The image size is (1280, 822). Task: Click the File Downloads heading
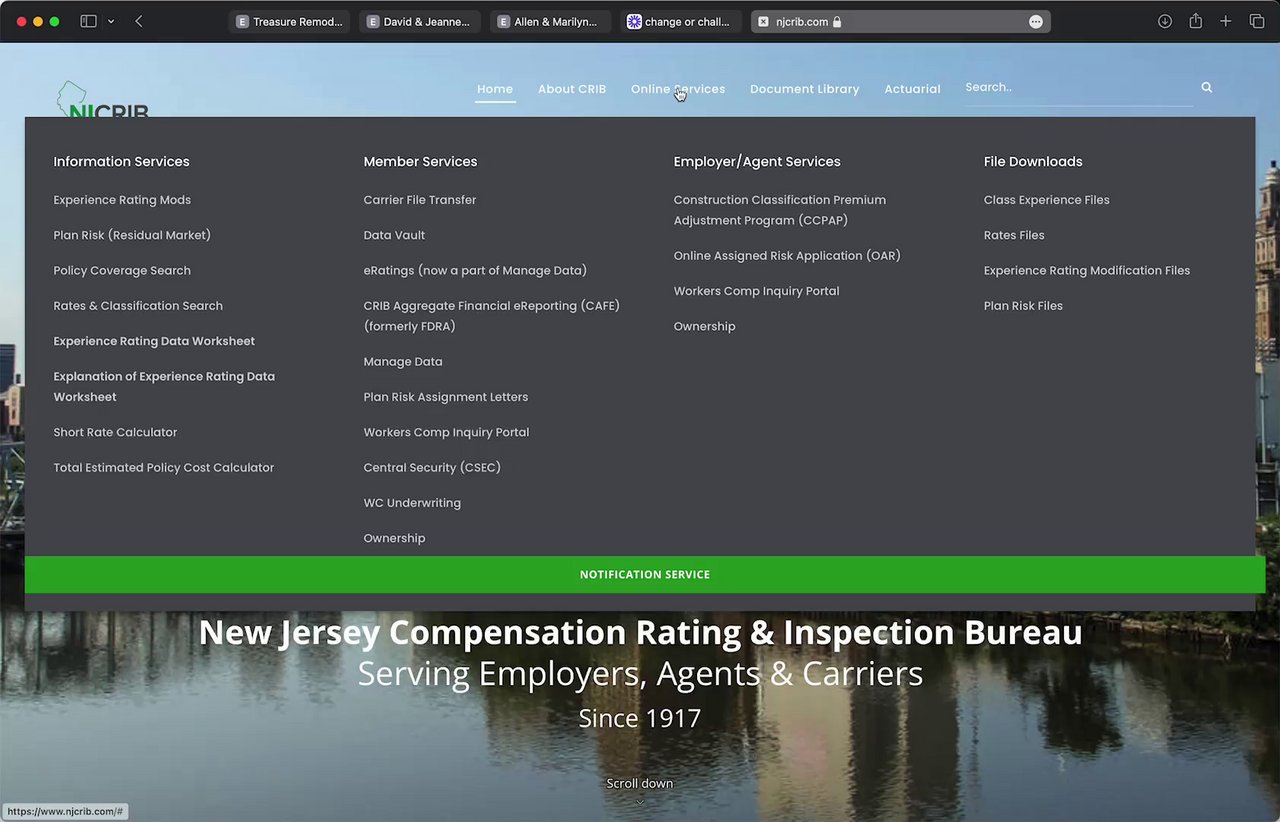[x=1033, y=162]
